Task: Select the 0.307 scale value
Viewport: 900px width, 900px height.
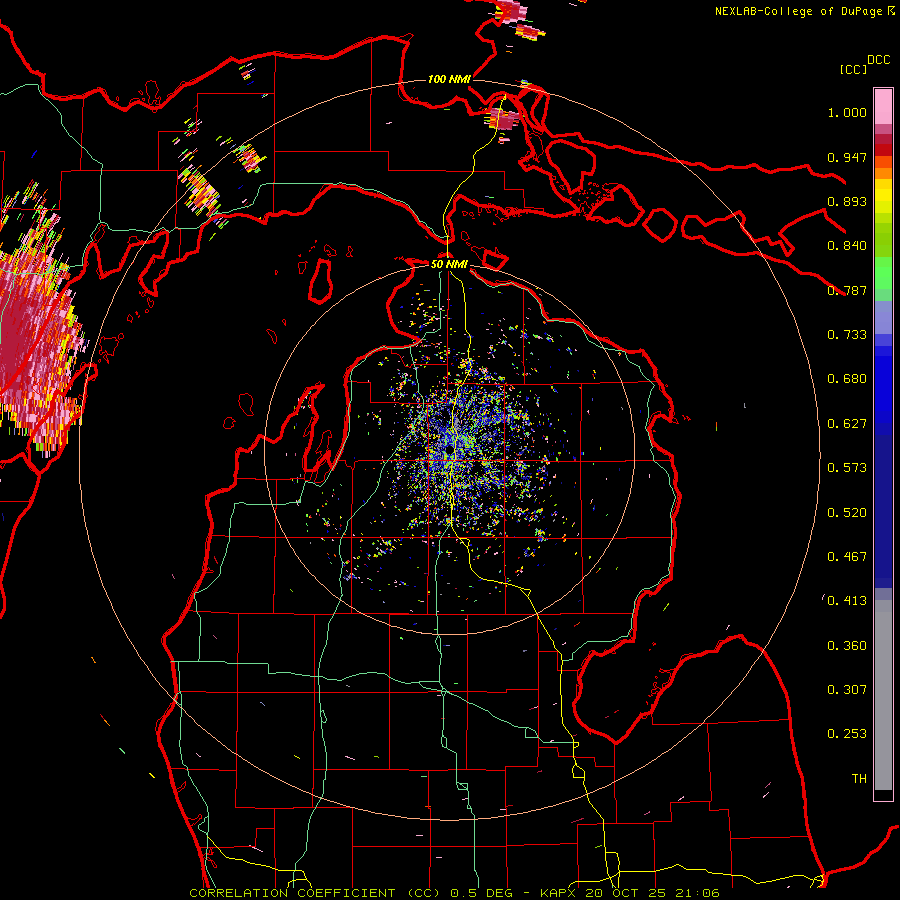Action: click(x=847, y=690)
